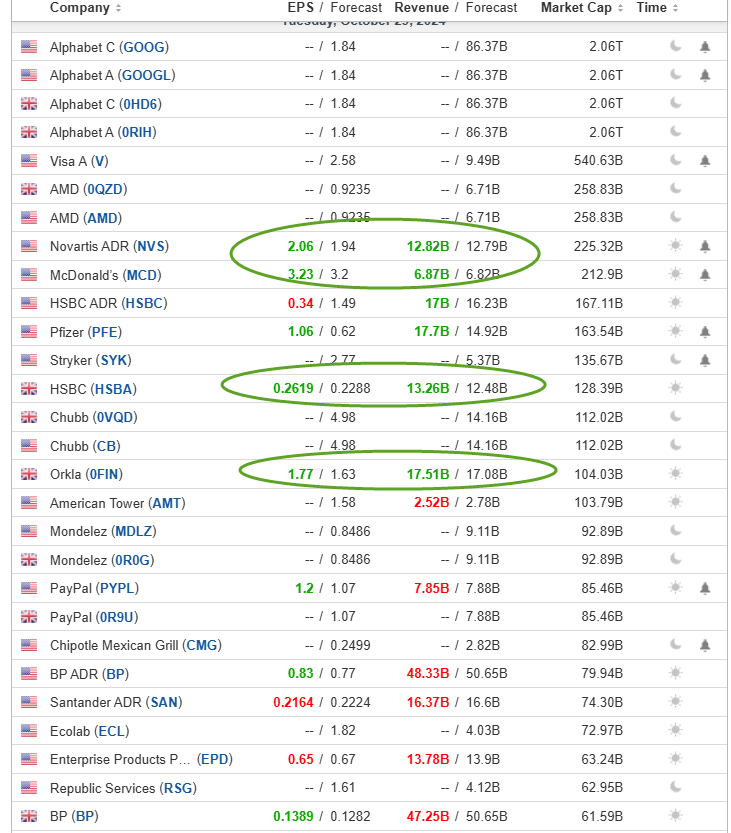This screenshot has height=833, width=731.
Task: Open MDLZ Mondelez link
Action: point(134,531)
